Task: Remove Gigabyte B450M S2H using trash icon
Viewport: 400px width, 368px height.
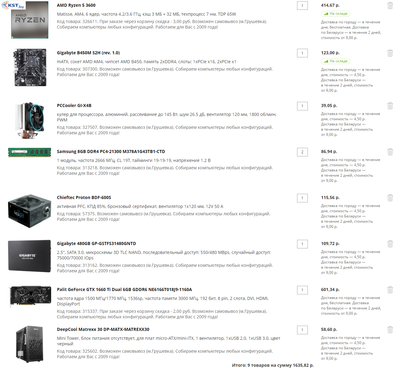Action: (x=390, y=53)
